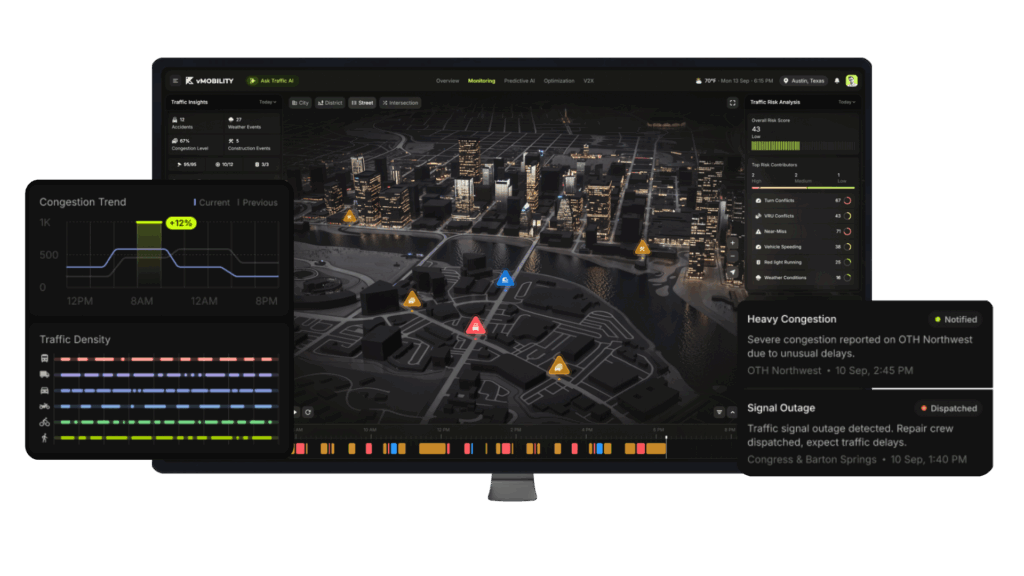
Task: Open the user profile avatar
Action: [852, 81]
